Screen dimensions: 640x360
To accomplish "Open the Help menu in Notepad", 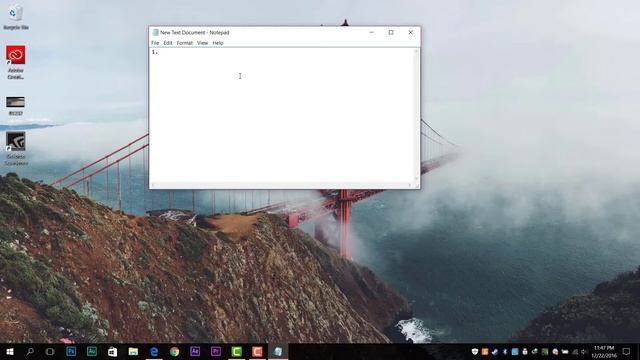I will [218, 43].
